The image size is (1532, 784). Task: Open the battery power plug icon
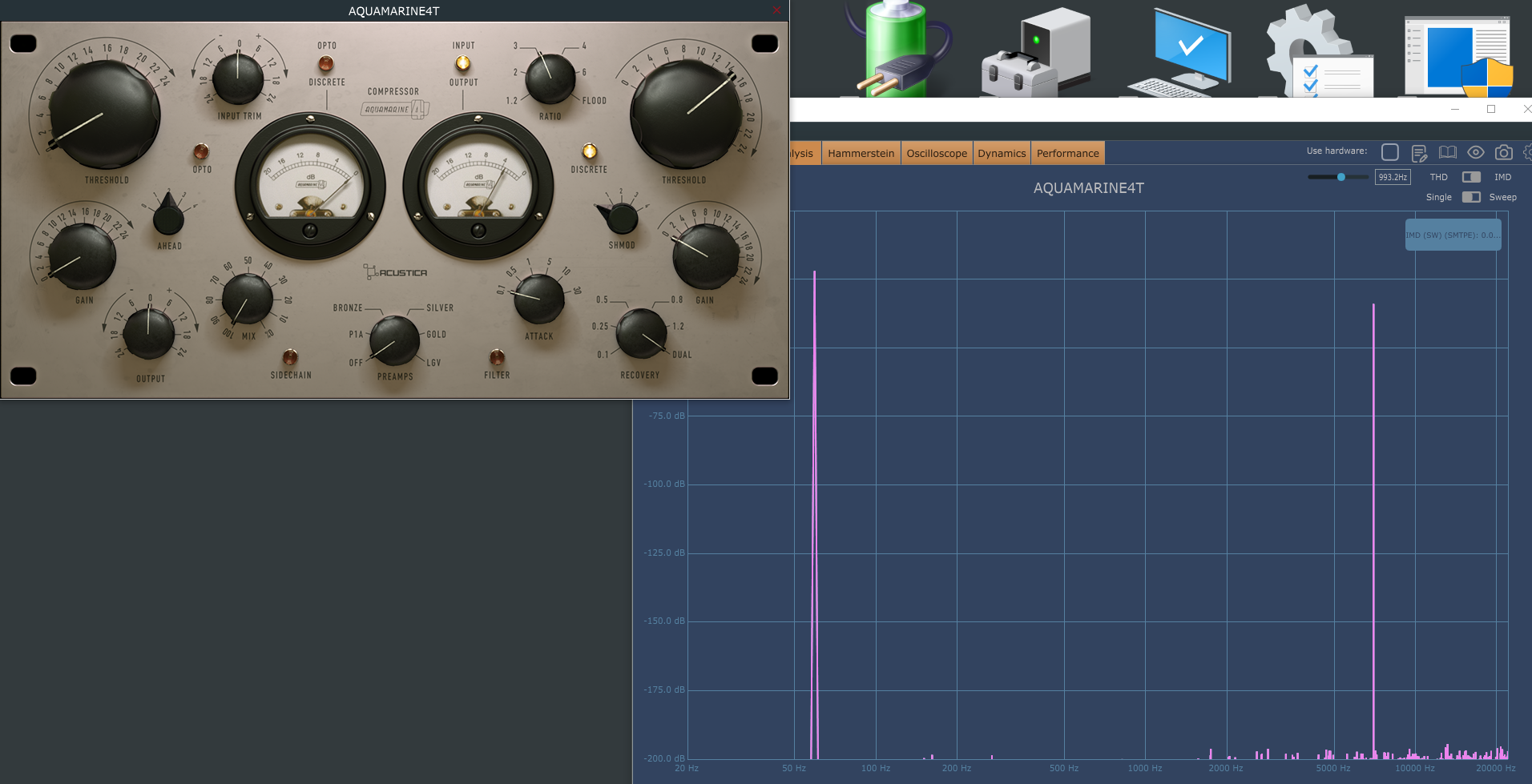[897, 49]
